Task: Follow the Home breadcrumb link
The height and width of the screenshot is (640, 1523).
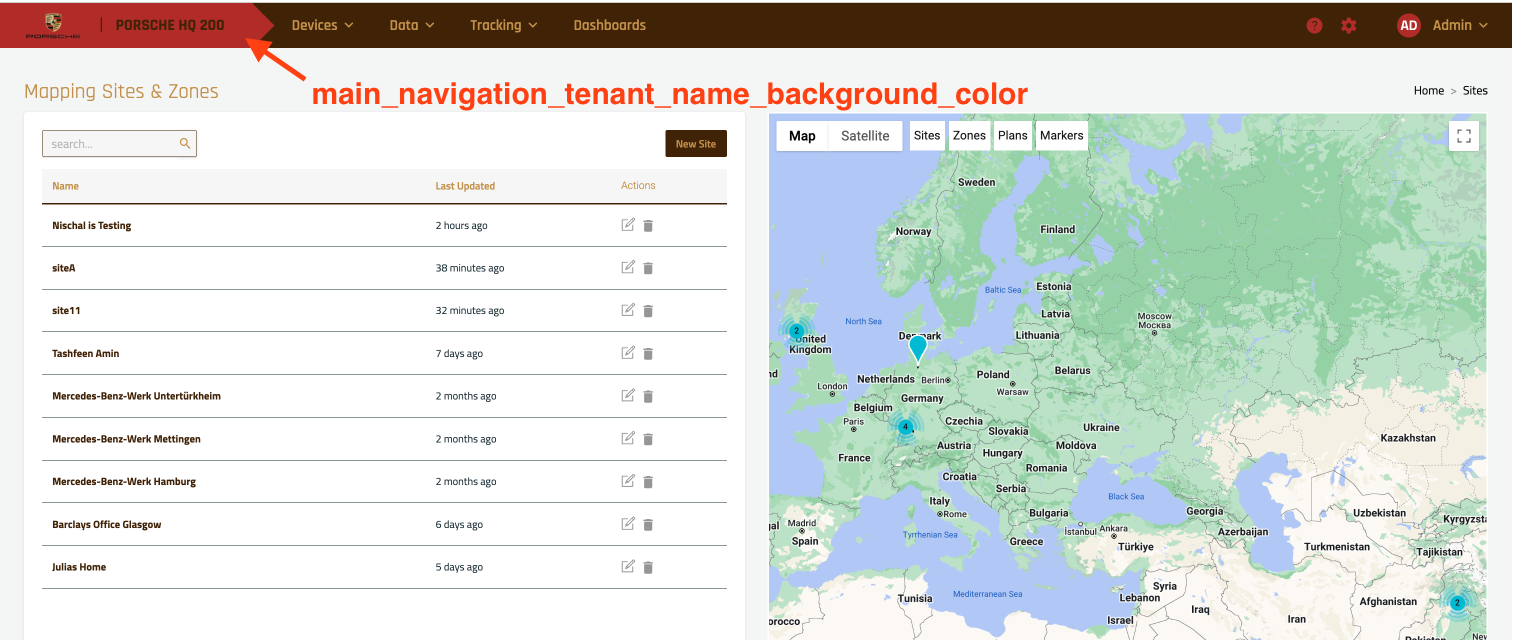Action: pos(1428,91)
